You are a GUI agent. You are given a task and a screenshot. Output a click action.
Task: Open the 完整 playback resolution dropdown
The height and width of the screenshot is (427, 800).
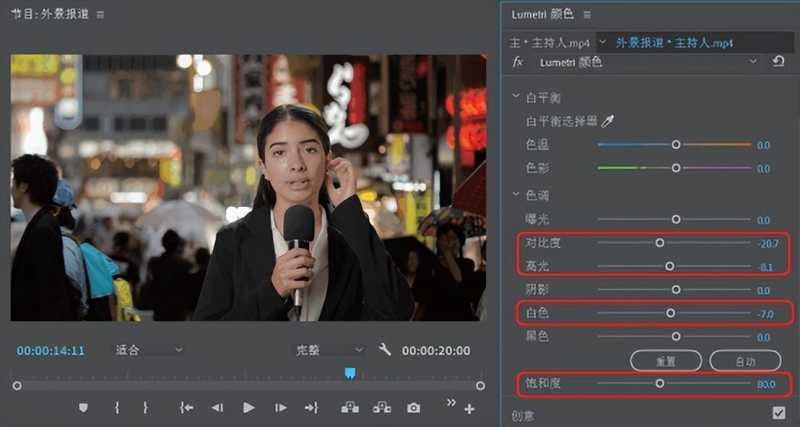(x=330, y=350)
